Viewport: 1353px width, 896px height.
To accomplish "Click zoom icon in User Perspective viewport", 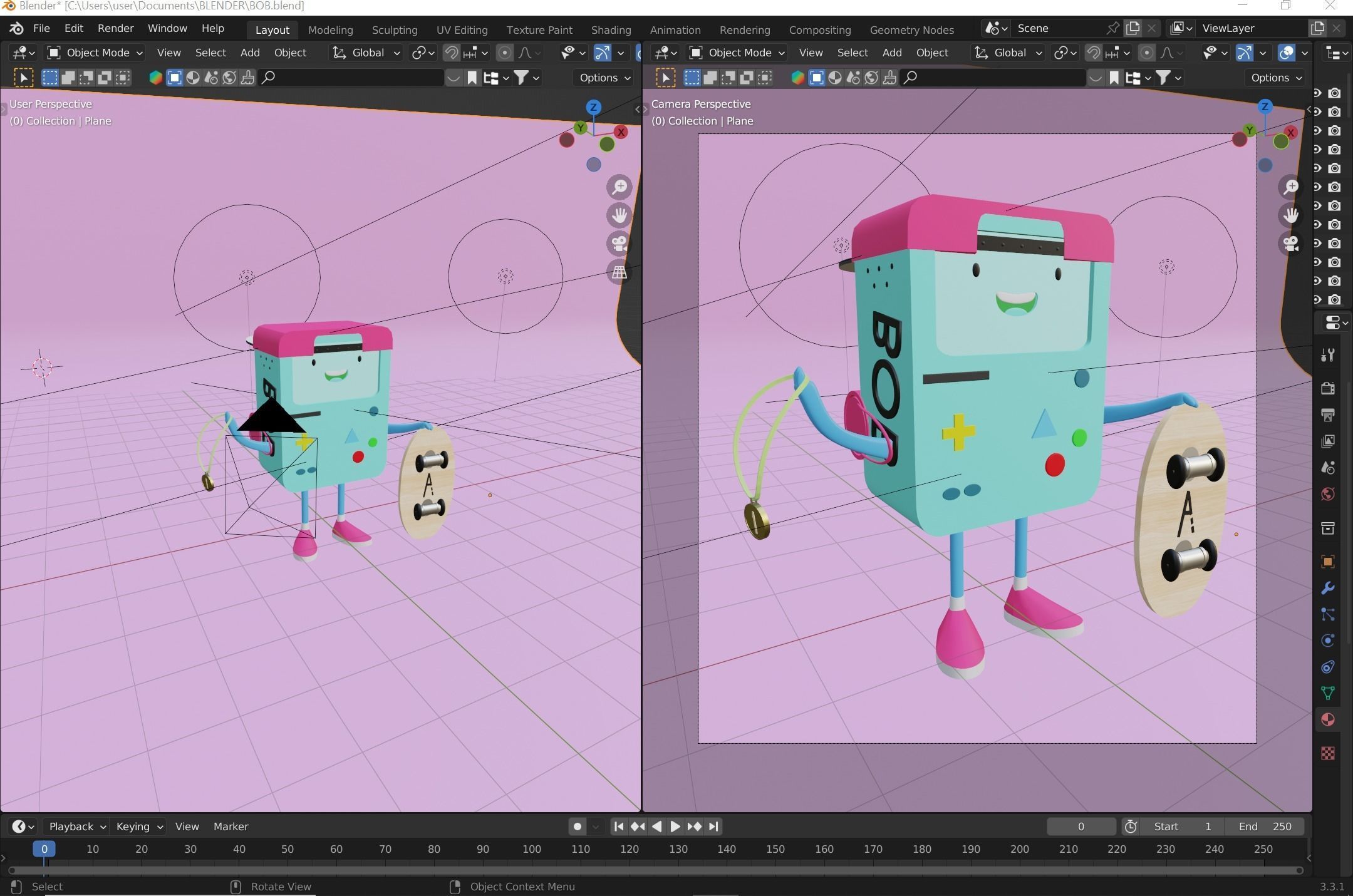I will point(619,187).
